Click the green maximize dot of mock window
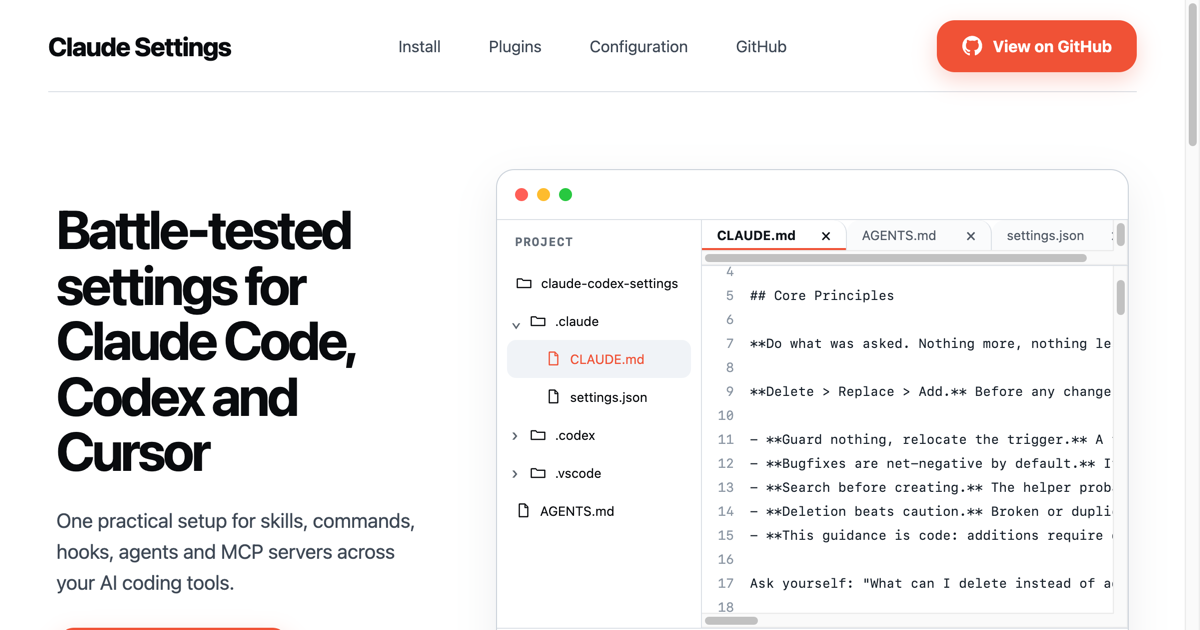Image resolution: width=1200 pixels, height=630 pixels. pyautogui.click(x=565, y=195)
